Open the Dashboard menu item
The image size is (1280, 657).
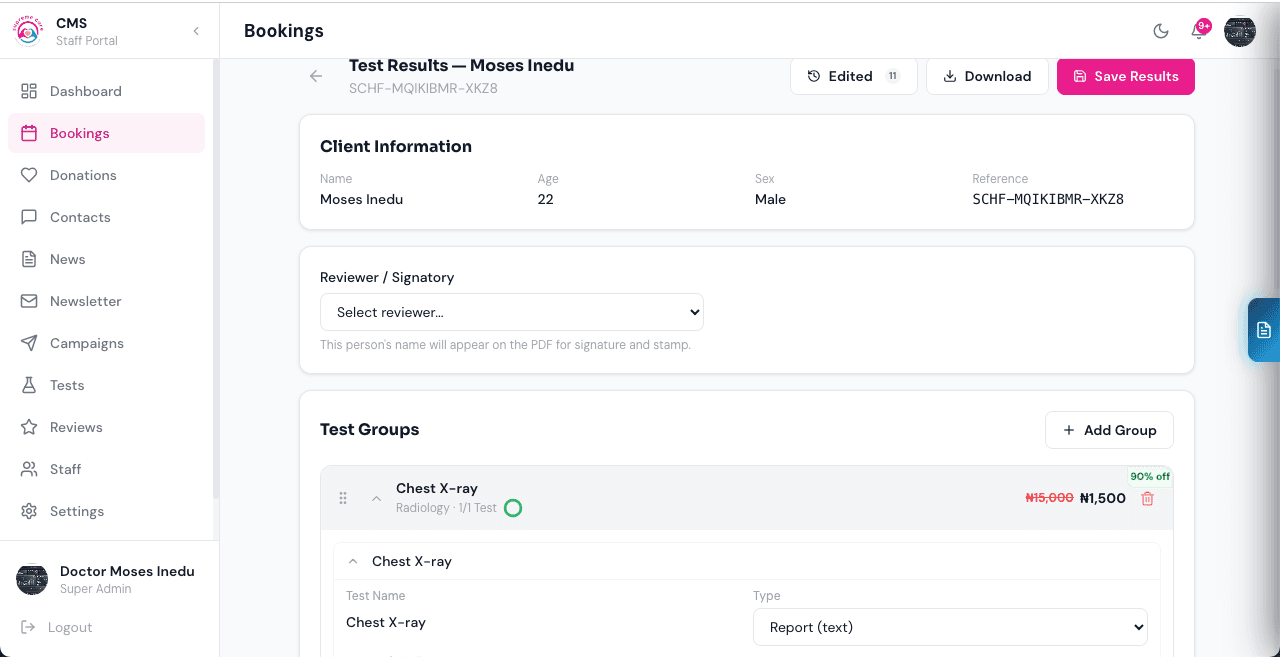[x=106, y=91]
